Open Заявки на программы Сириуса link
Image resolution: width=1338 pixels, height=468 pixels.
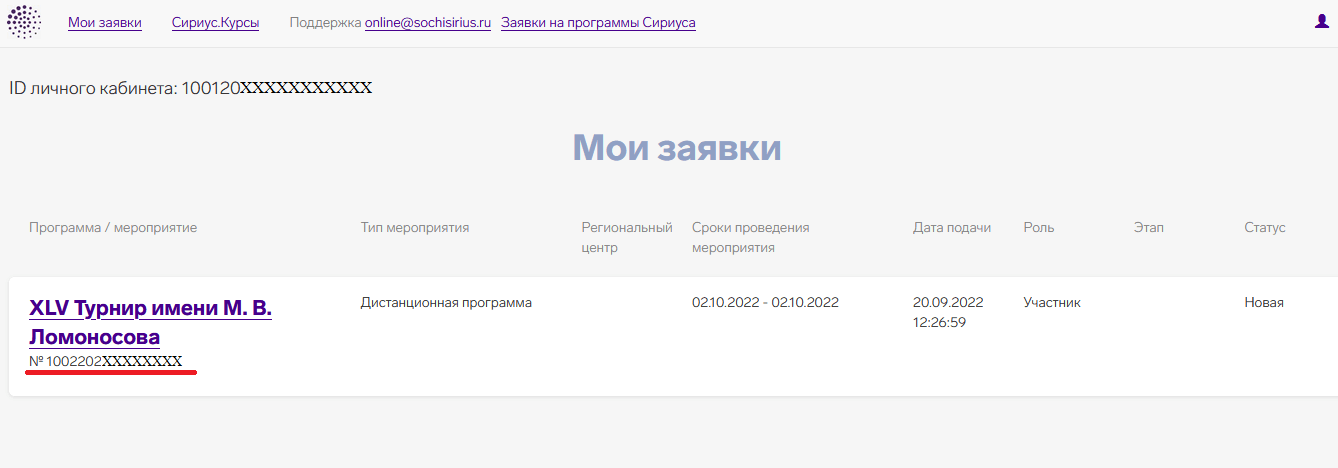click(x=598, y=23)
